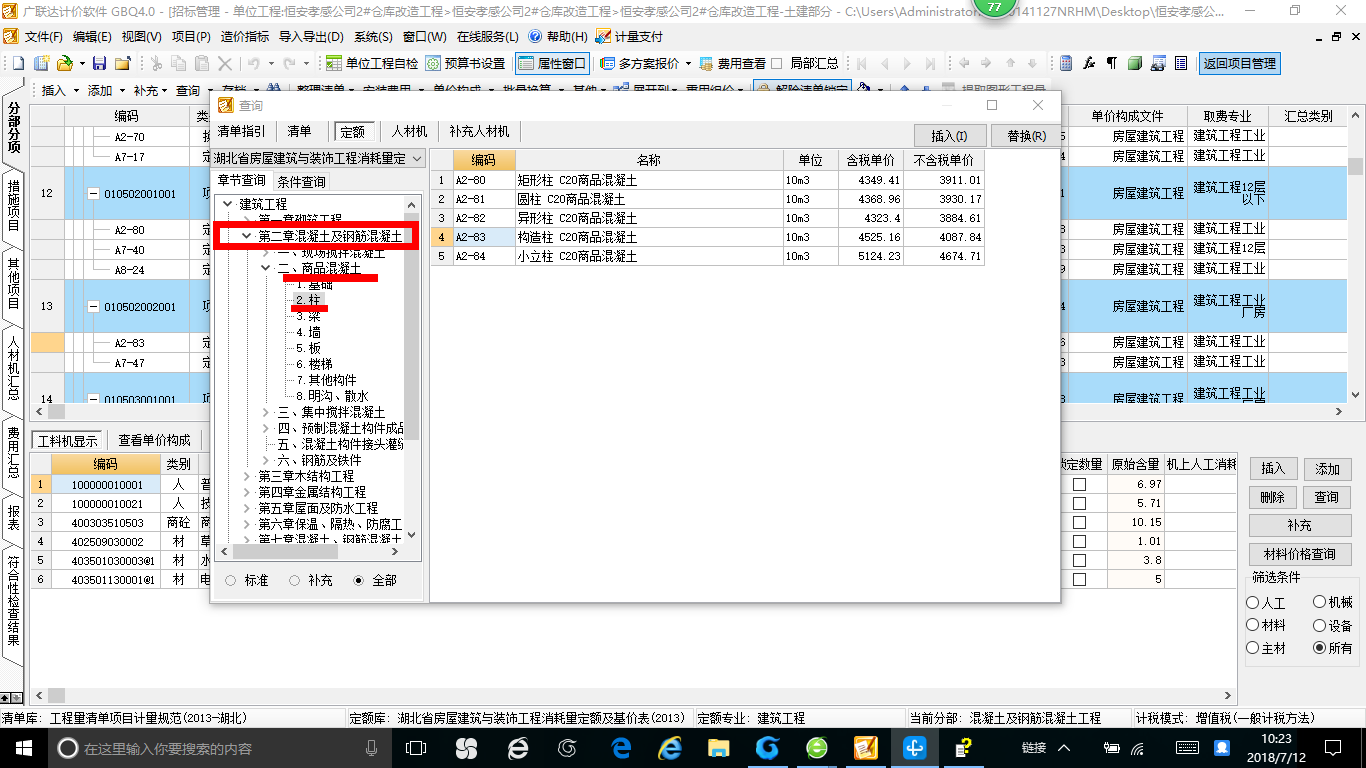Image resolution: width=1366 pixels, height=768 pixels.
Task: Click the calculator icon in toolbar
Action: point(1066,63)
